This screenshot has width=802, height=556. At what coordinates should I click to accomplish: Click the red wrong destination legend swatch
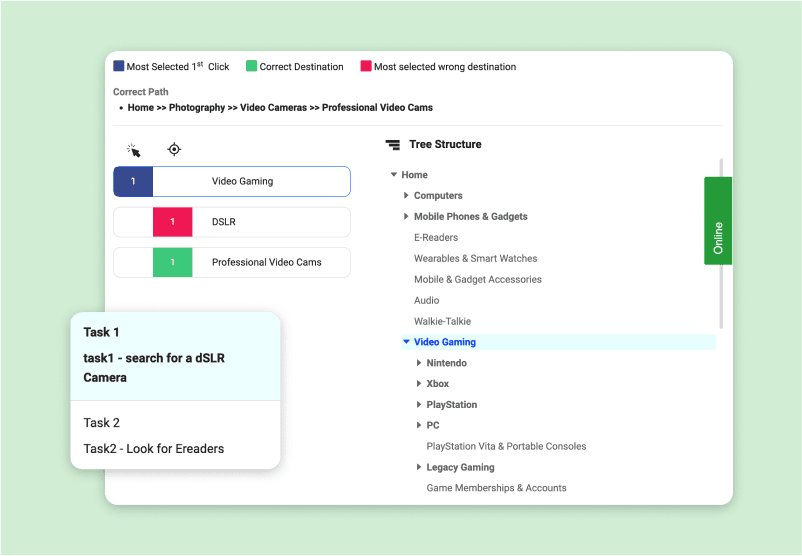pyautogui.click(x=366, y=67)
